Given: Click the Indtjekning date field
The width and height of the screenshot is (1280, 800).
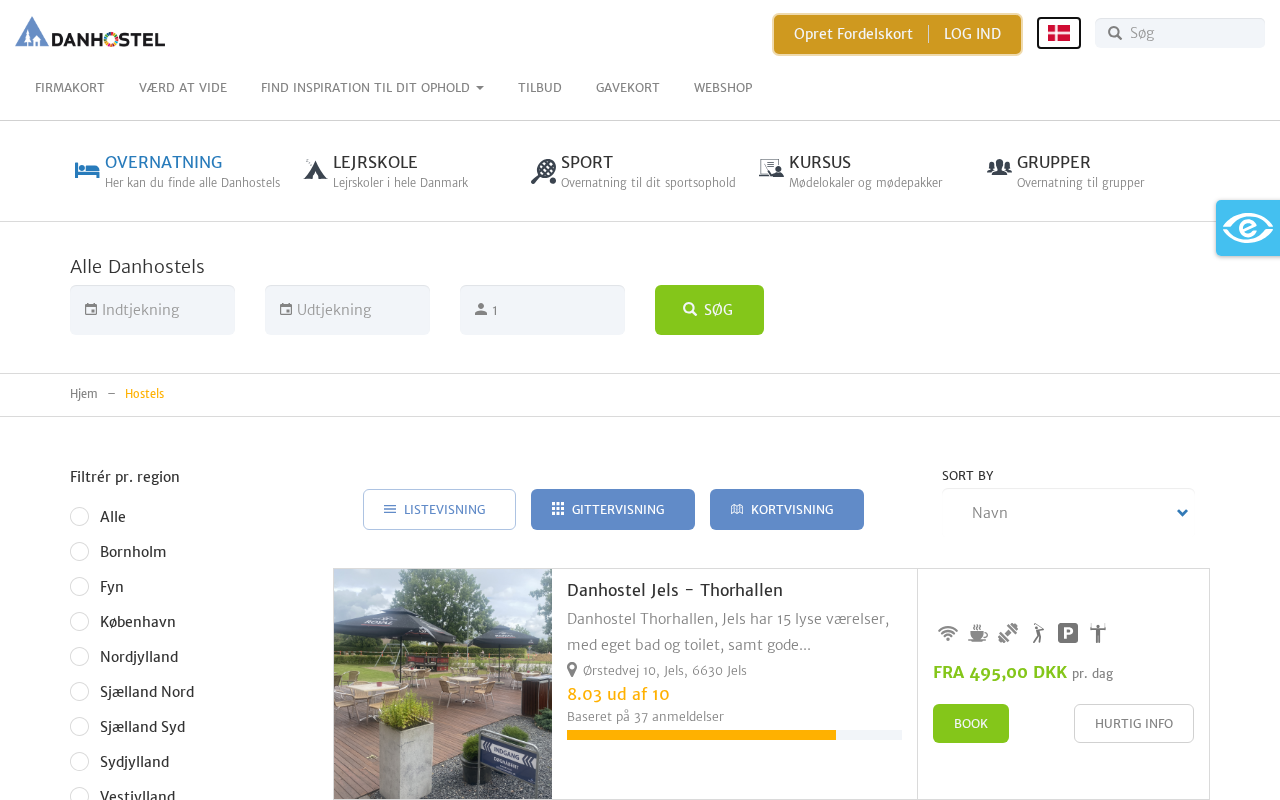Looking at the screenshot, I should tap(152, 310).
